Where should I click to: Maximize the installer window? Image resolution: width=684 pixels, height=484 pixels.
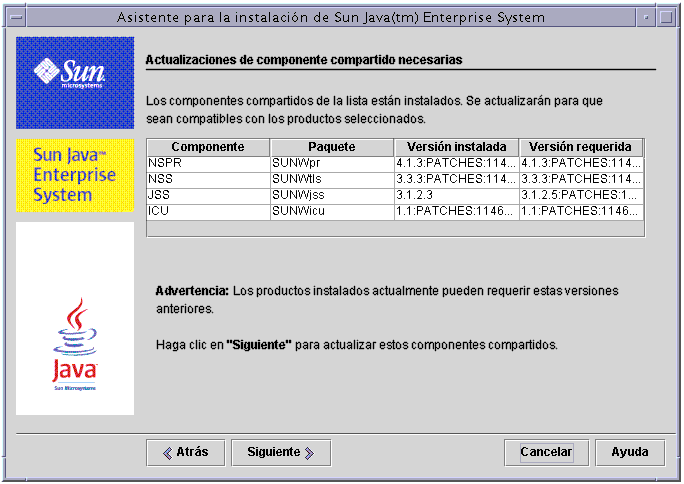coord(666,17)
